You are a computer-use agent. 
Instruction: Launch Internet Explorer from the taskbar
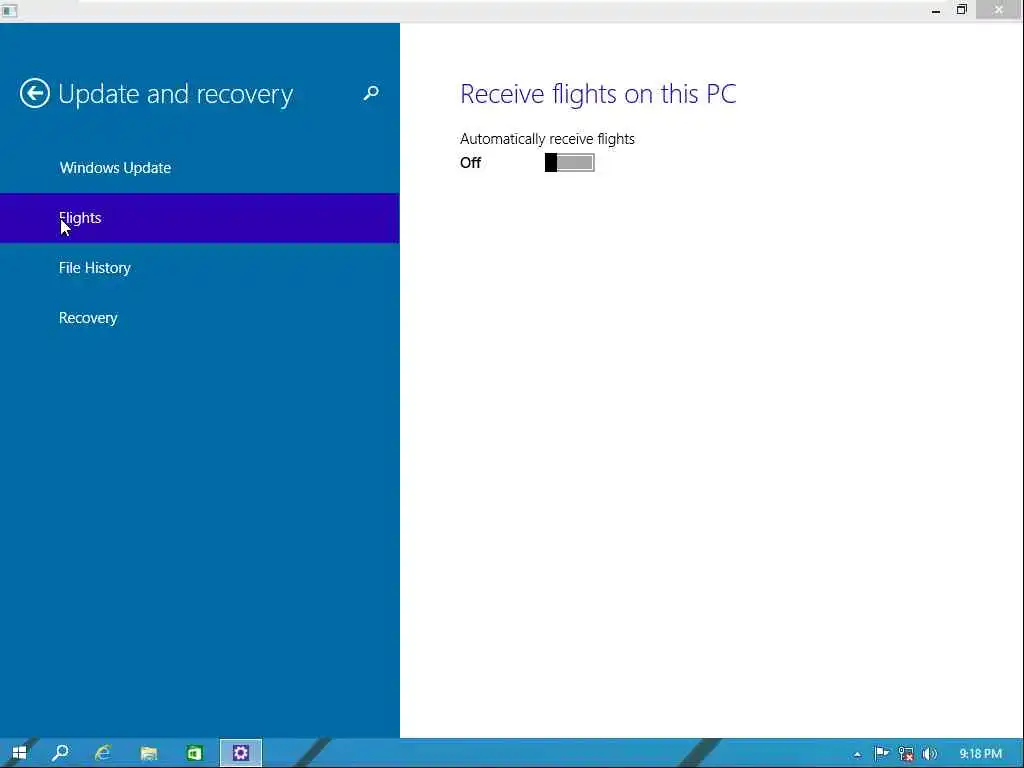(x=103, y=753)
